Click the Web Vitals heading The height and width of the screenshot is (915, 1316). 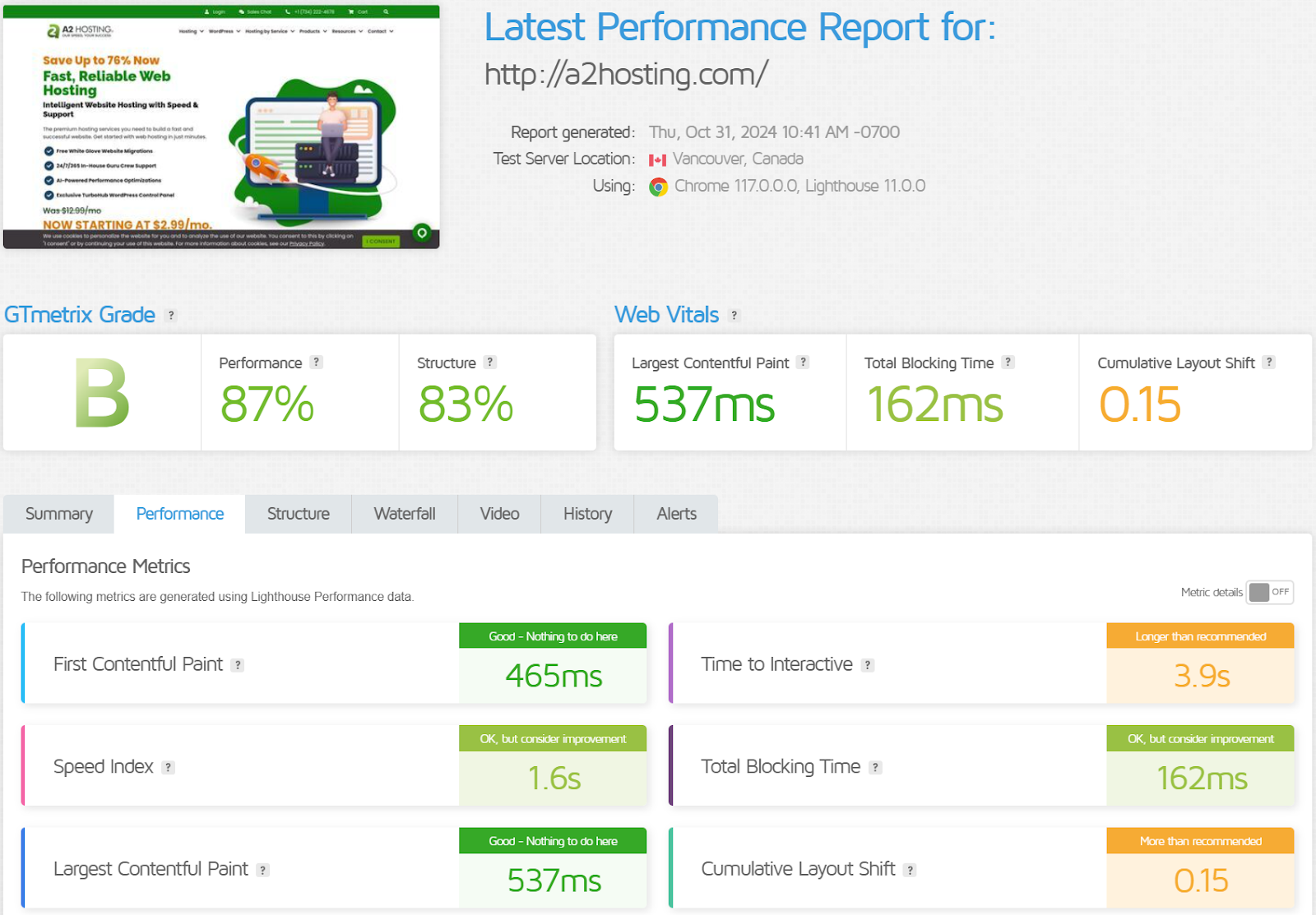(667, 315)
